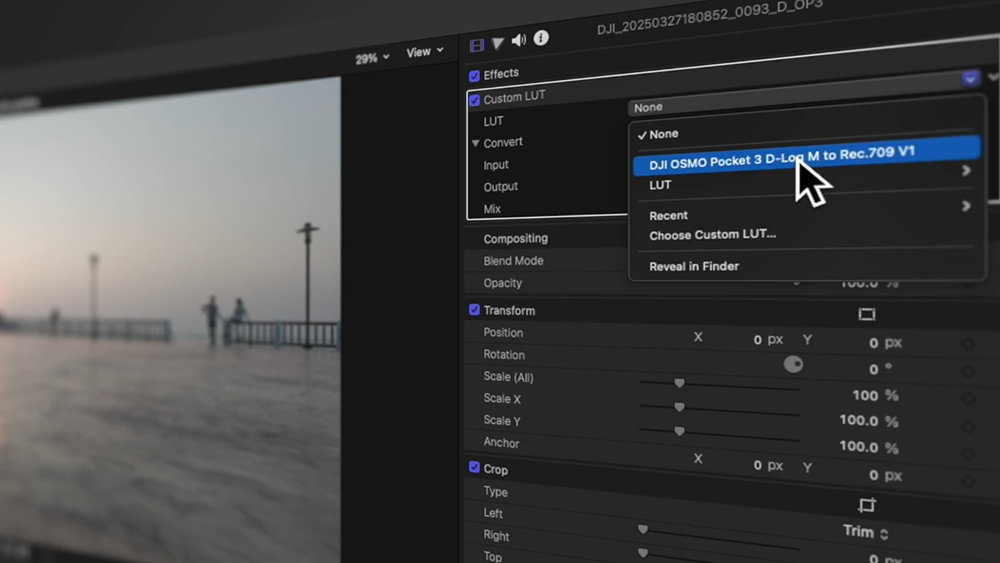
Task: Click the Compositing section label
Action: tap(515, 238)
